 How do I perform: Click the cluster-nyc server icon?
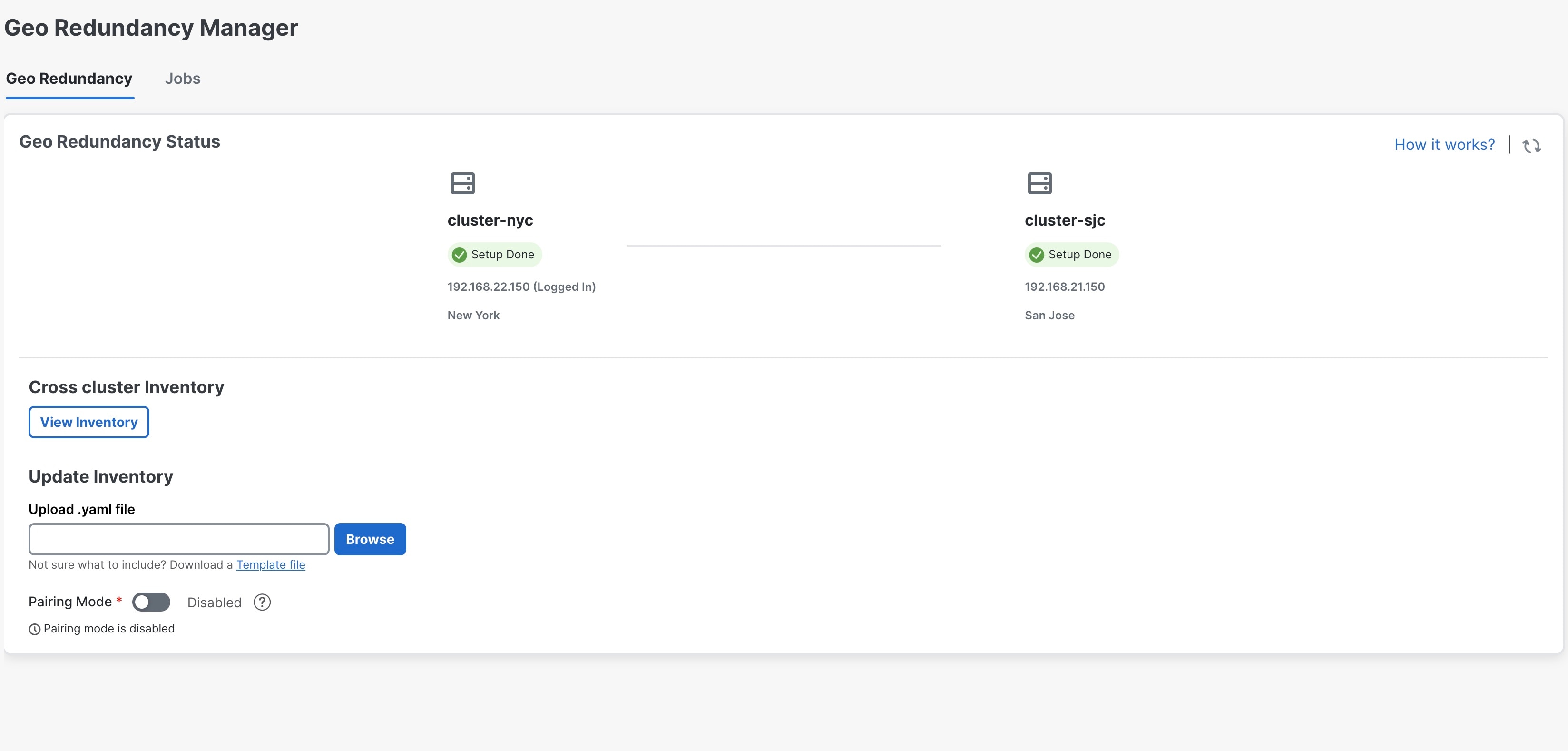(462, 183)
